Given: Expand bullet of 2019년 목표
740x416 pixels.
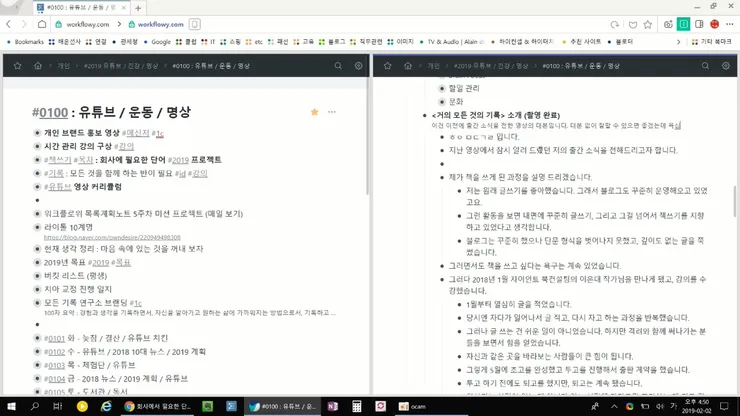Looking at the screenshot, I should tap(37, 263).
